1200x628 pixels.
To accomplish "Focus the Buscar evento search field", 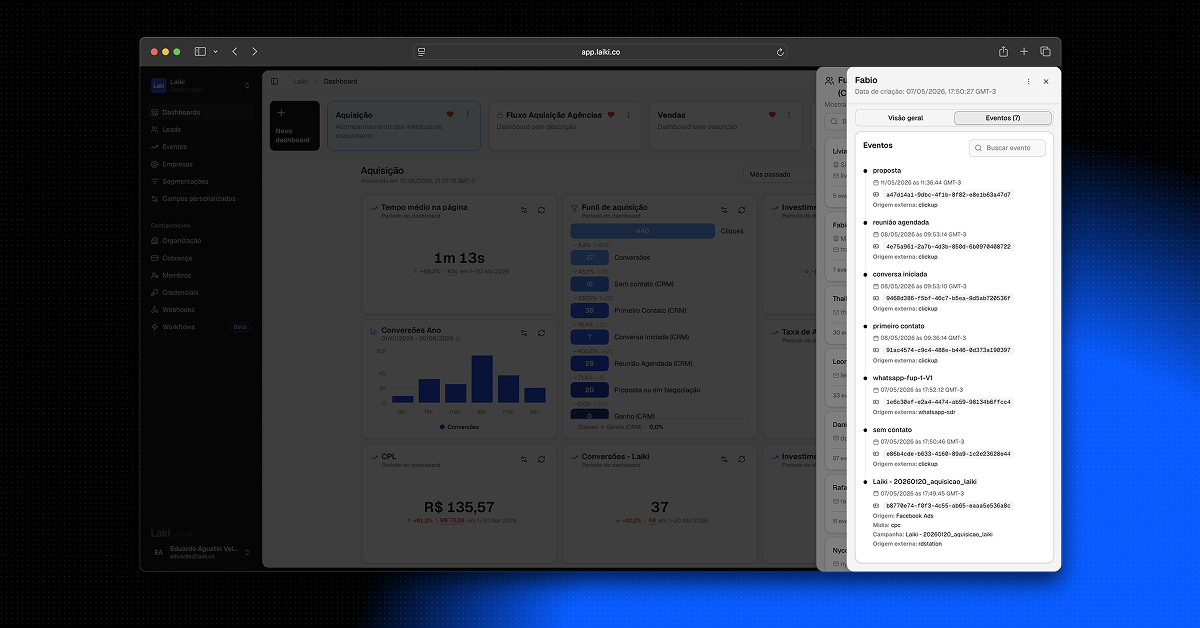I will click(x=1007, y=147).
